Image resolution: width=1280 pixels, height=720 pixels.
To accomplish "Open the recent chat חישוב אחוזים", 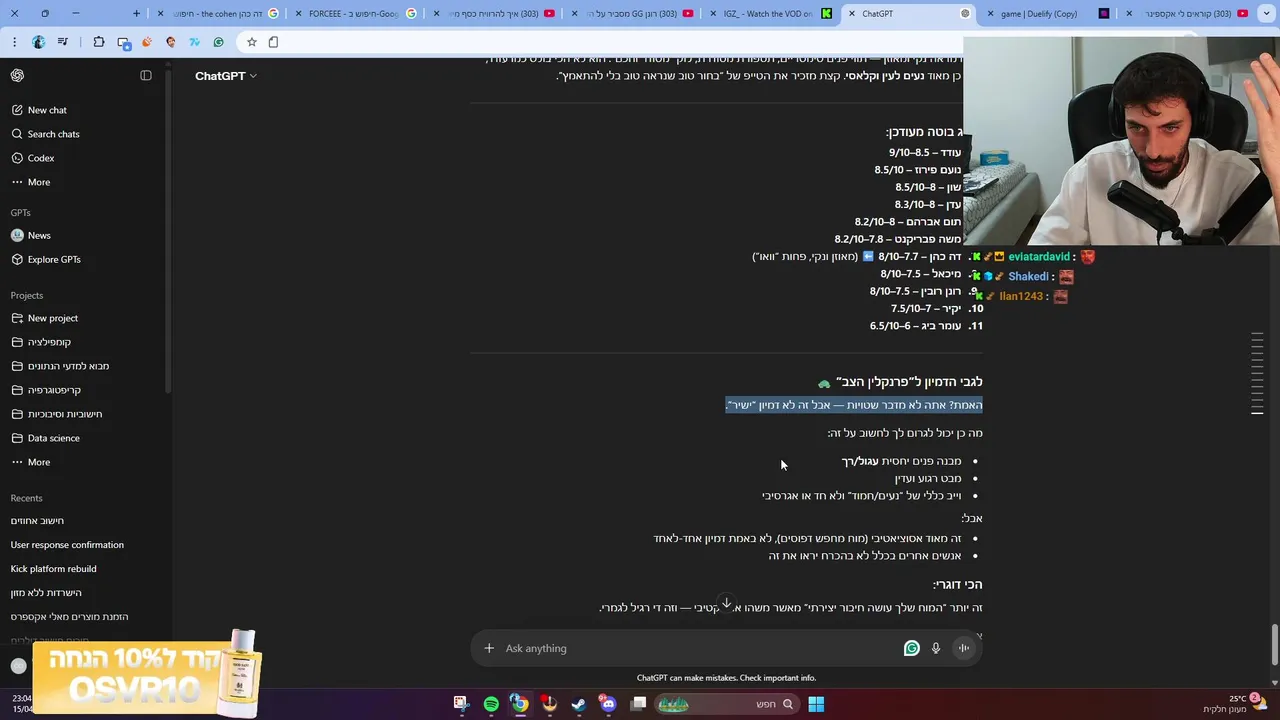I will point(37,521).
